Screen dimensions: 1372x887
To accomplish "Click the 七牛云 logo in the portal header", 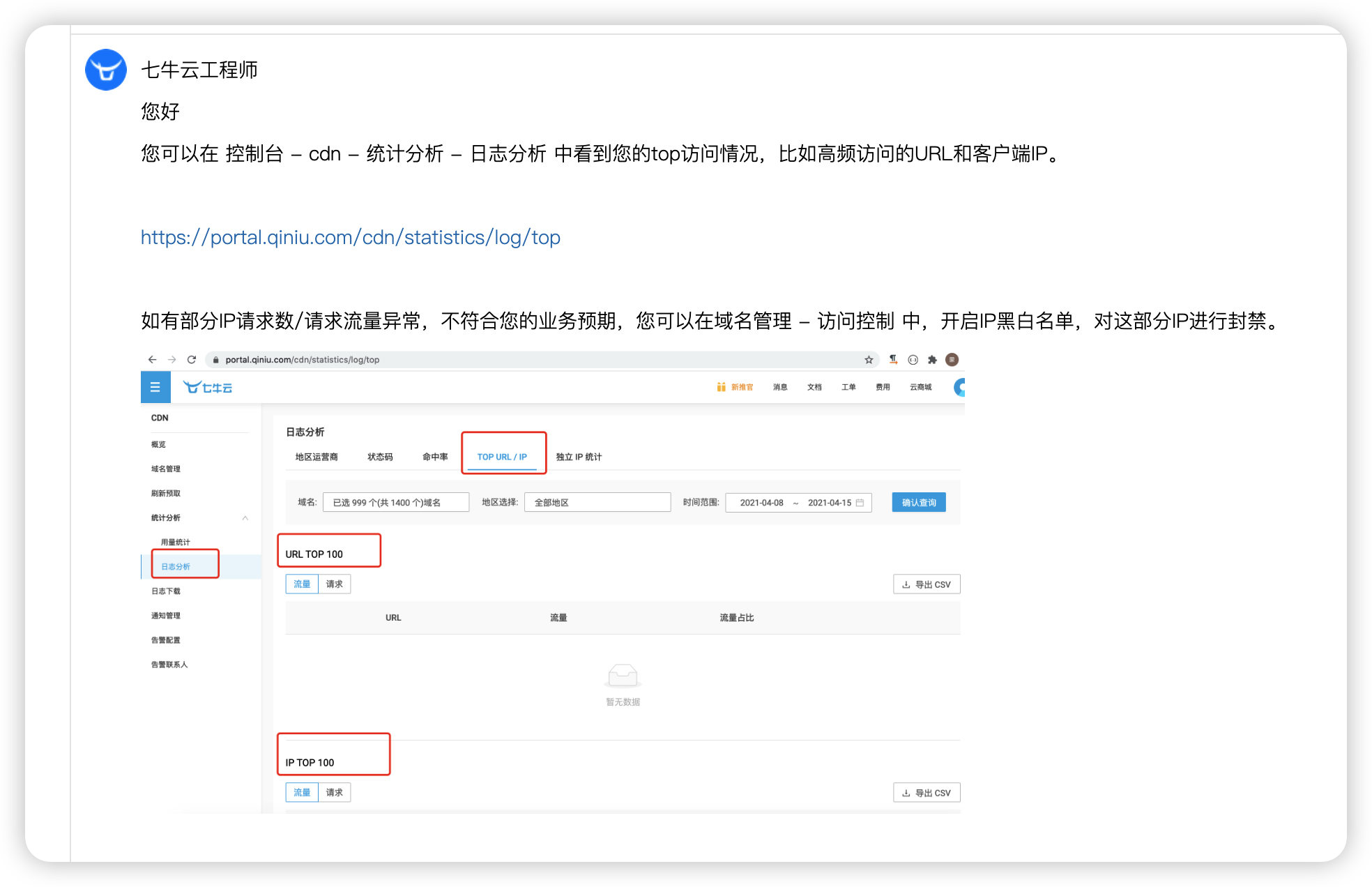I will click(x=208, y=387).
